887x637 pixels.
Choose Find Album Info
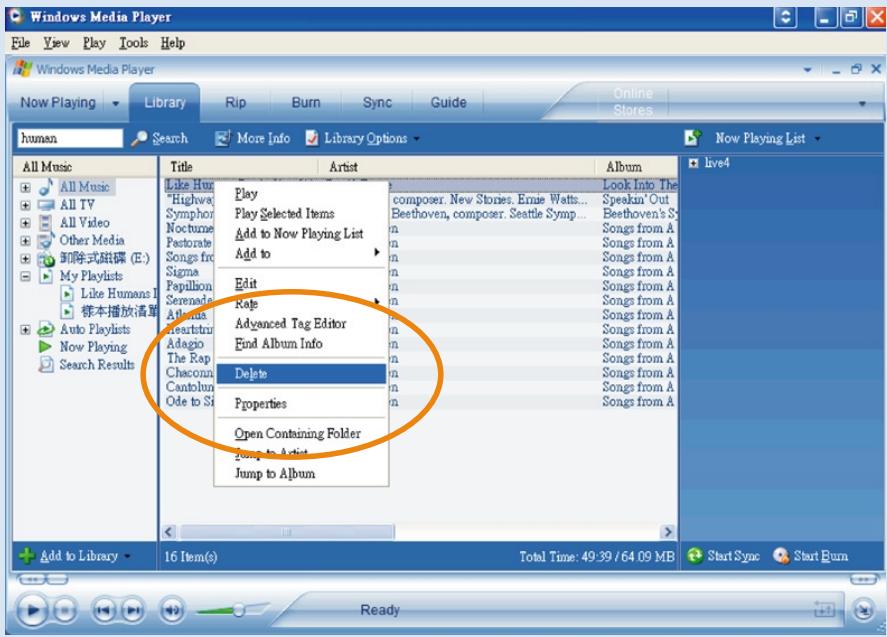302,343
